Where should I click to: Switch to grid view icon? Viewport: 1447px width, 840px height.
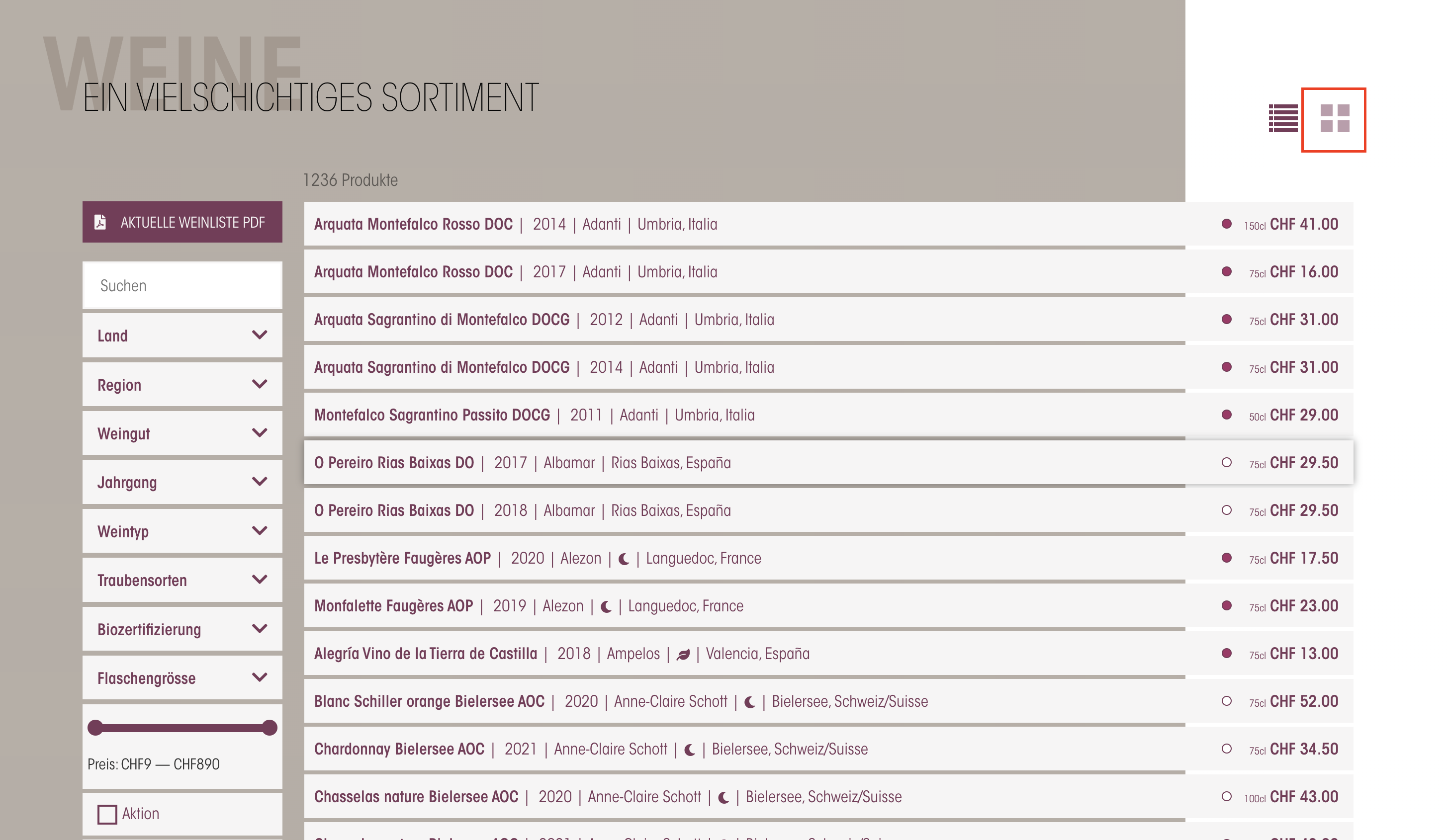[x=1335, y=118]
